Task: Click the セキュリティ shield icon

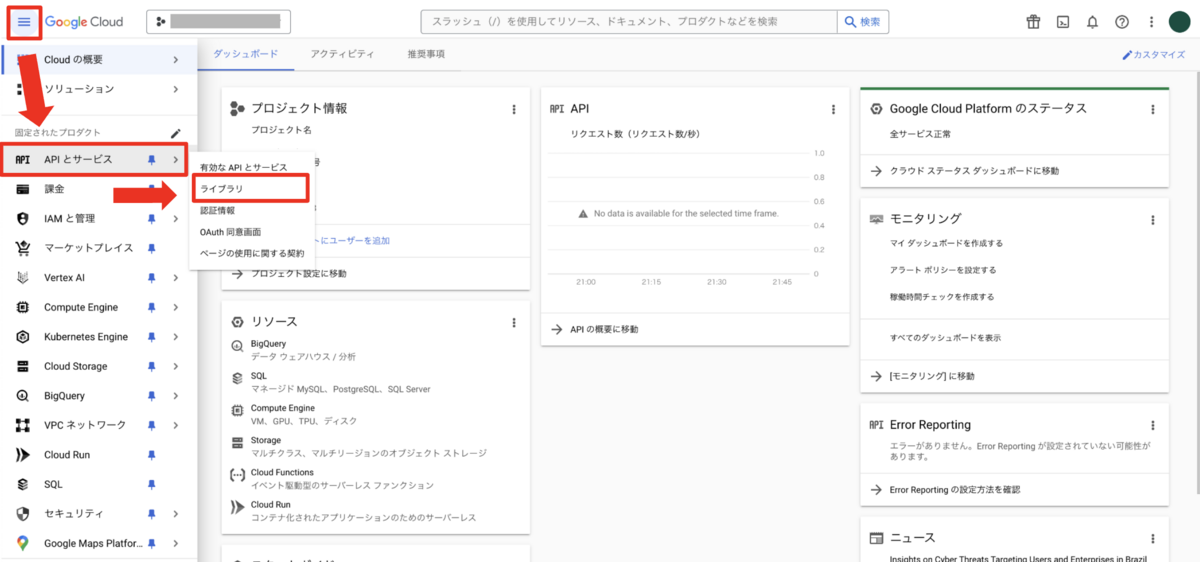Action: (x=23, y=514)
